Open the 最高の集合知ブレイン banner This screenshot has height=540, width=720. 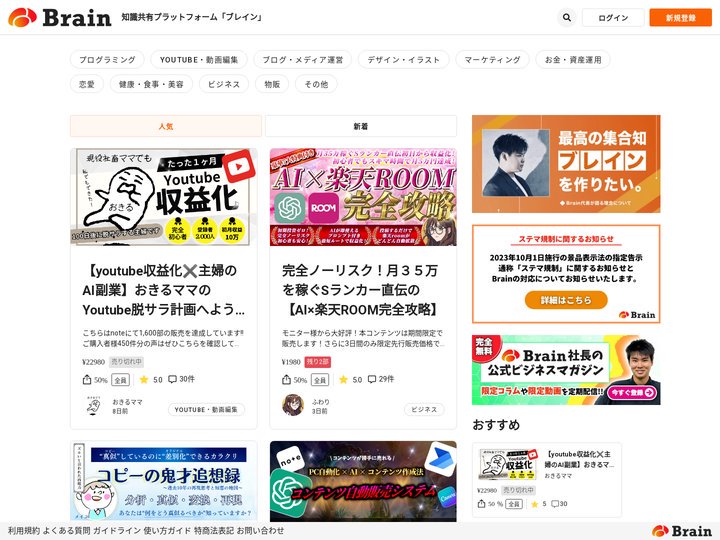[566, 164]
